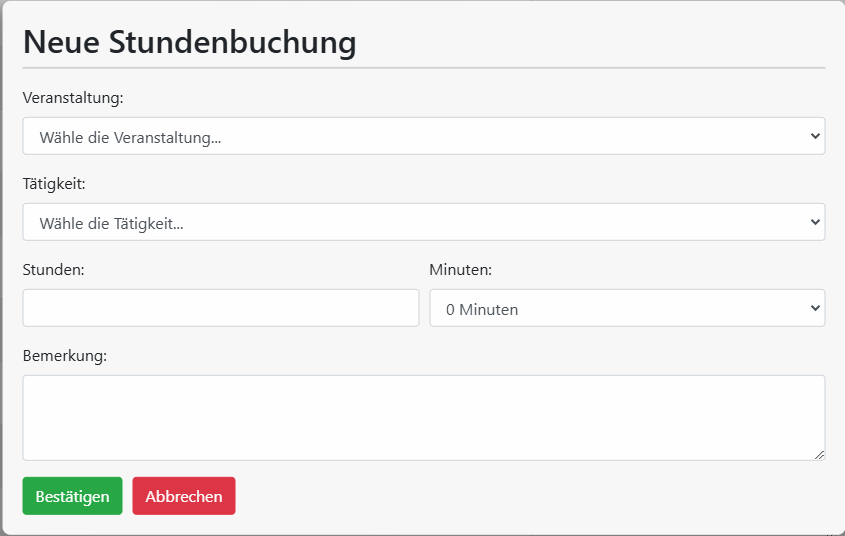The image size is (845, 536).
Task: Click the chevron arrow of Minuten dropdown
Action: [815, 308]
